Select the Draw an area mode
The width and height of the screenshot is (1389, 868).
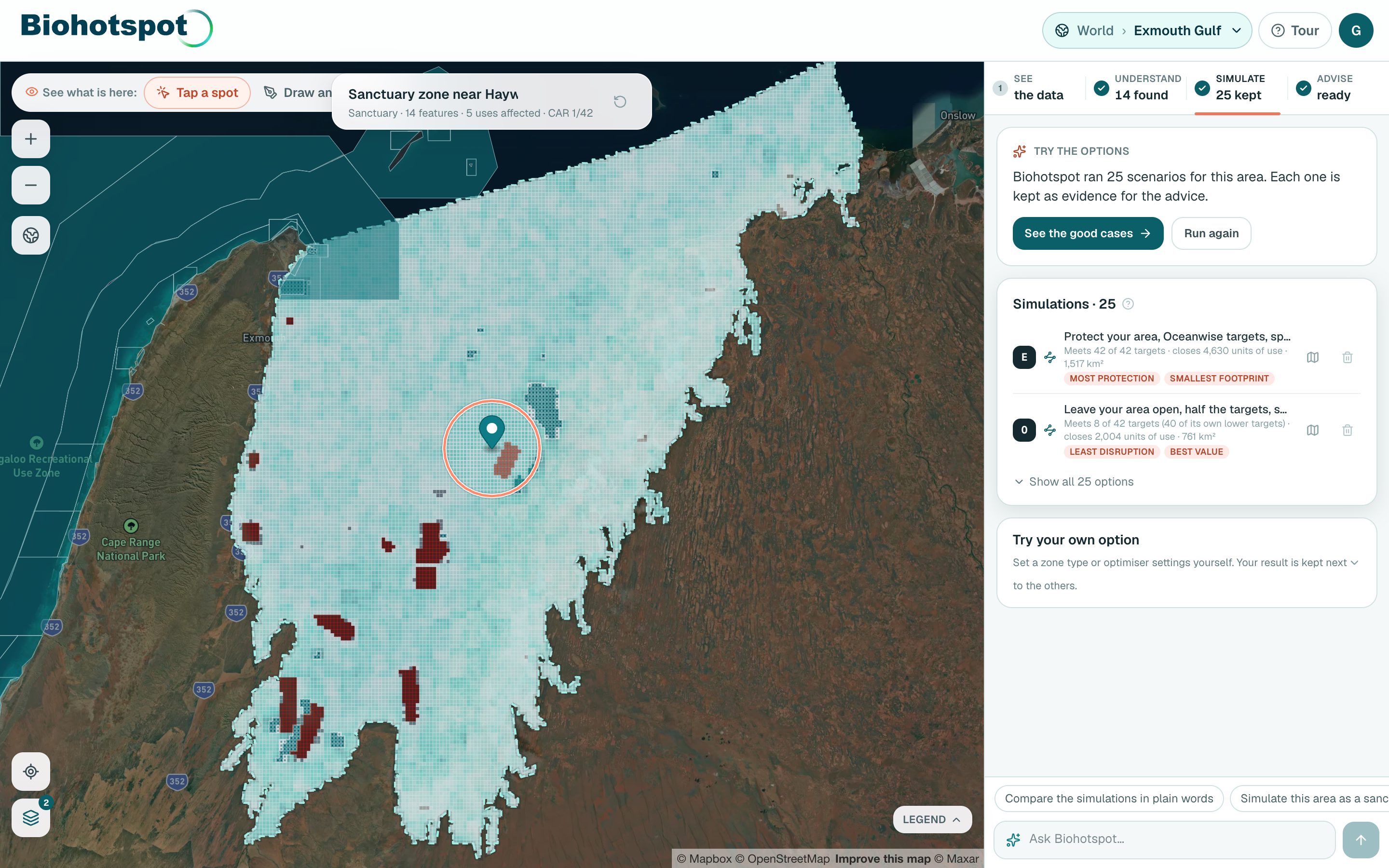[298, 93]
